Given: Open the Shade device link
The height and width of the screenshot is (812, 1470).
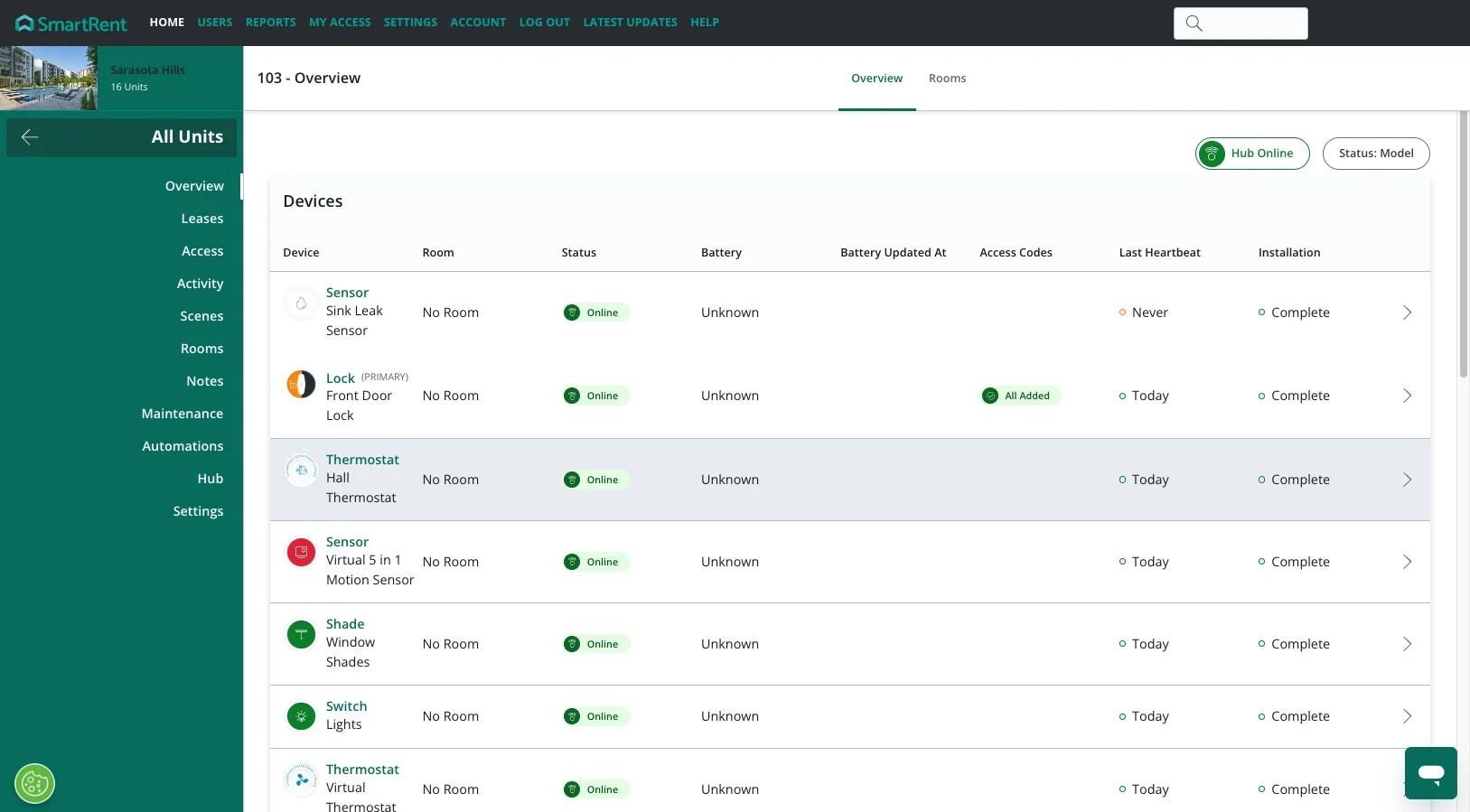Looking at the screenshot, I should click(x=345, y=624).
